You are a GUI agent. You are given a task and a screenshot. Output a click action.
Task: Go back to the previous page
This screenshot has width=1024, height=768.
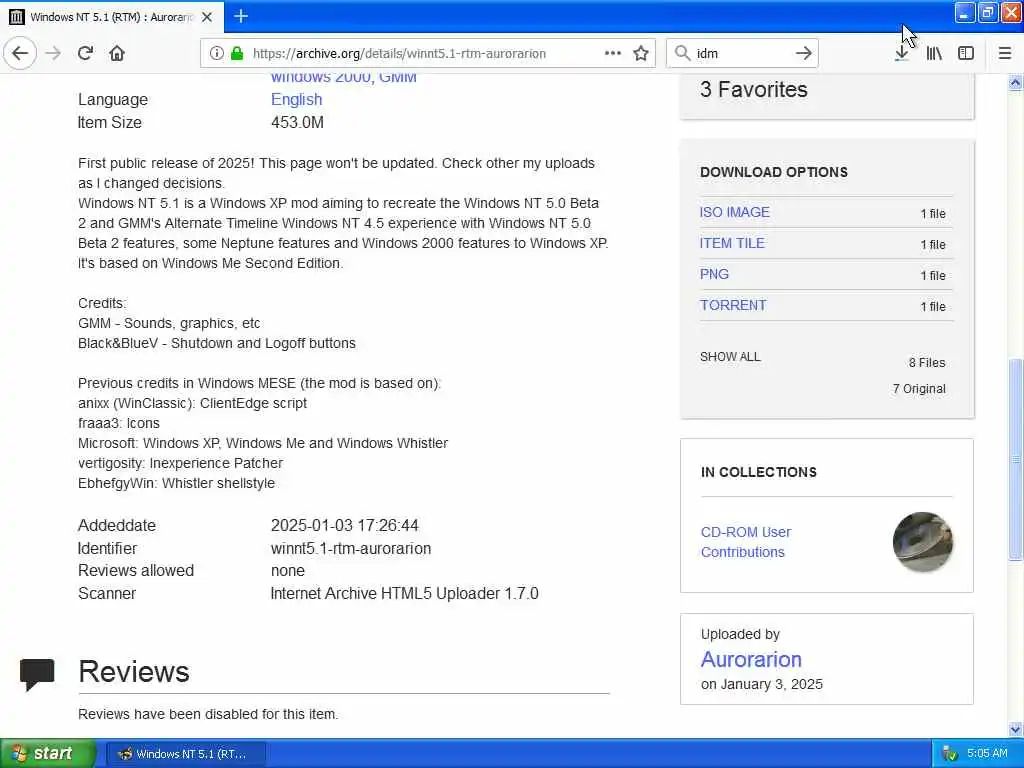[x=20, y=53]
